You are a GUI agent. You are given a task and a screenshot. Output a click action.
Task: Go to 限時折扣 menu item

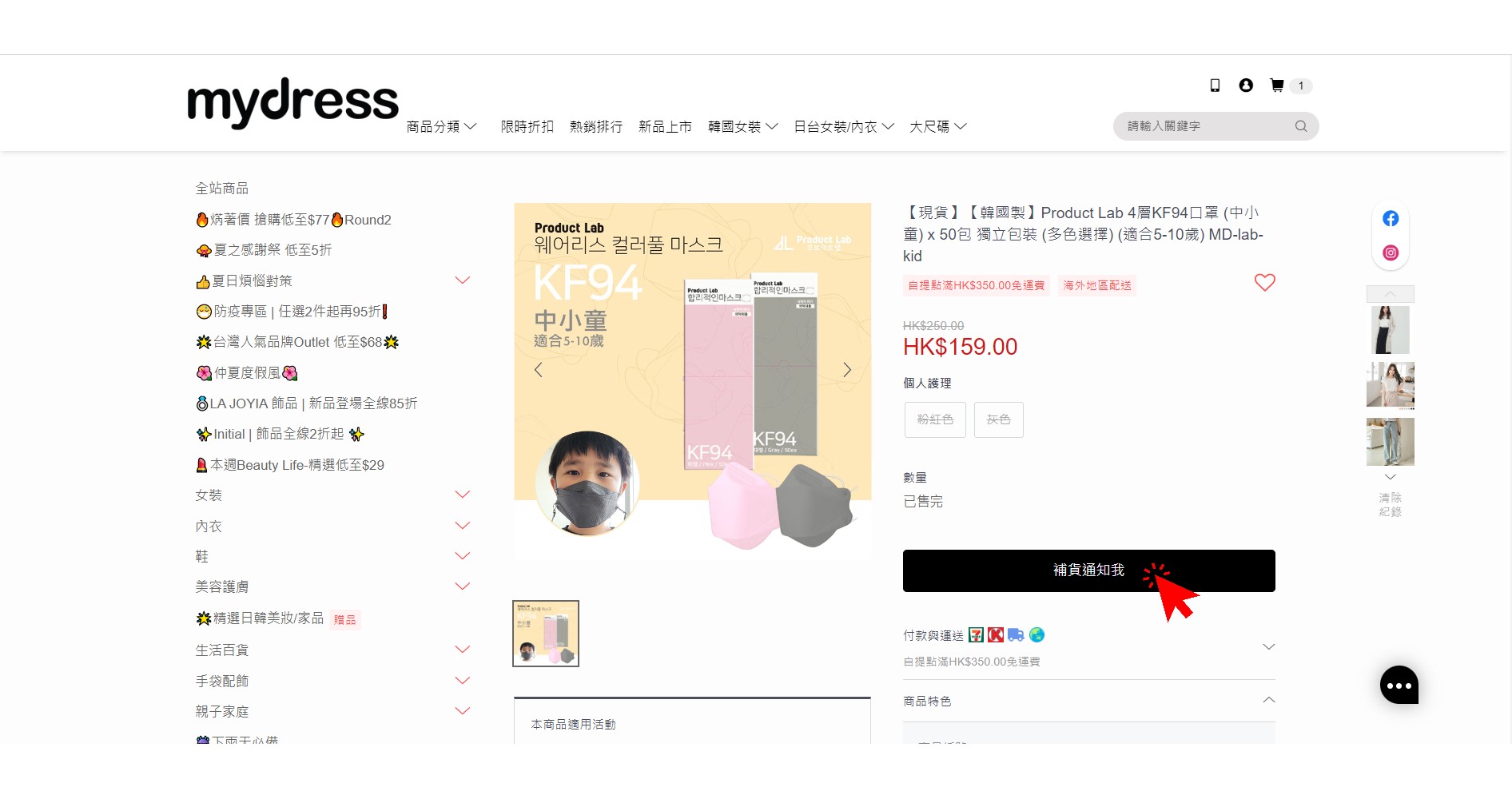(527, 126)
